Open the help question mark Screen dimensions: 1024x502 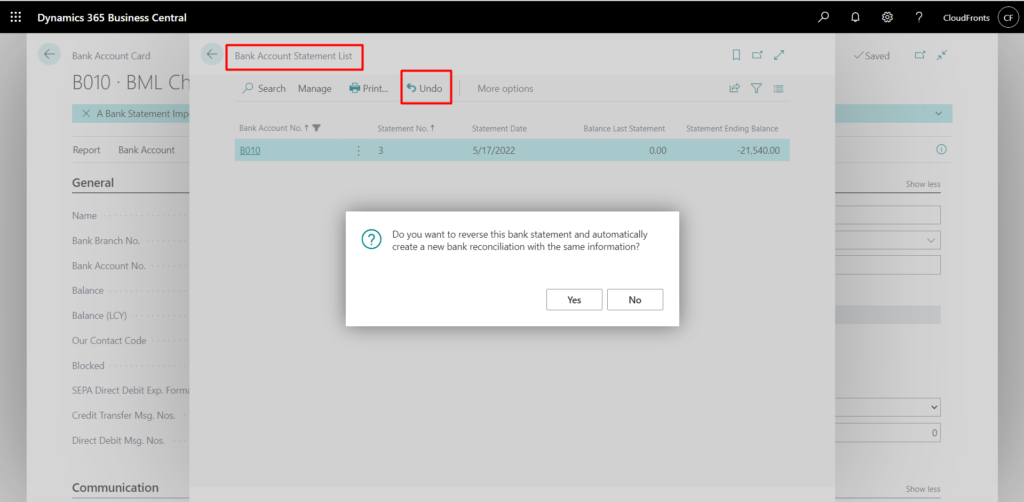click(918, 18)
